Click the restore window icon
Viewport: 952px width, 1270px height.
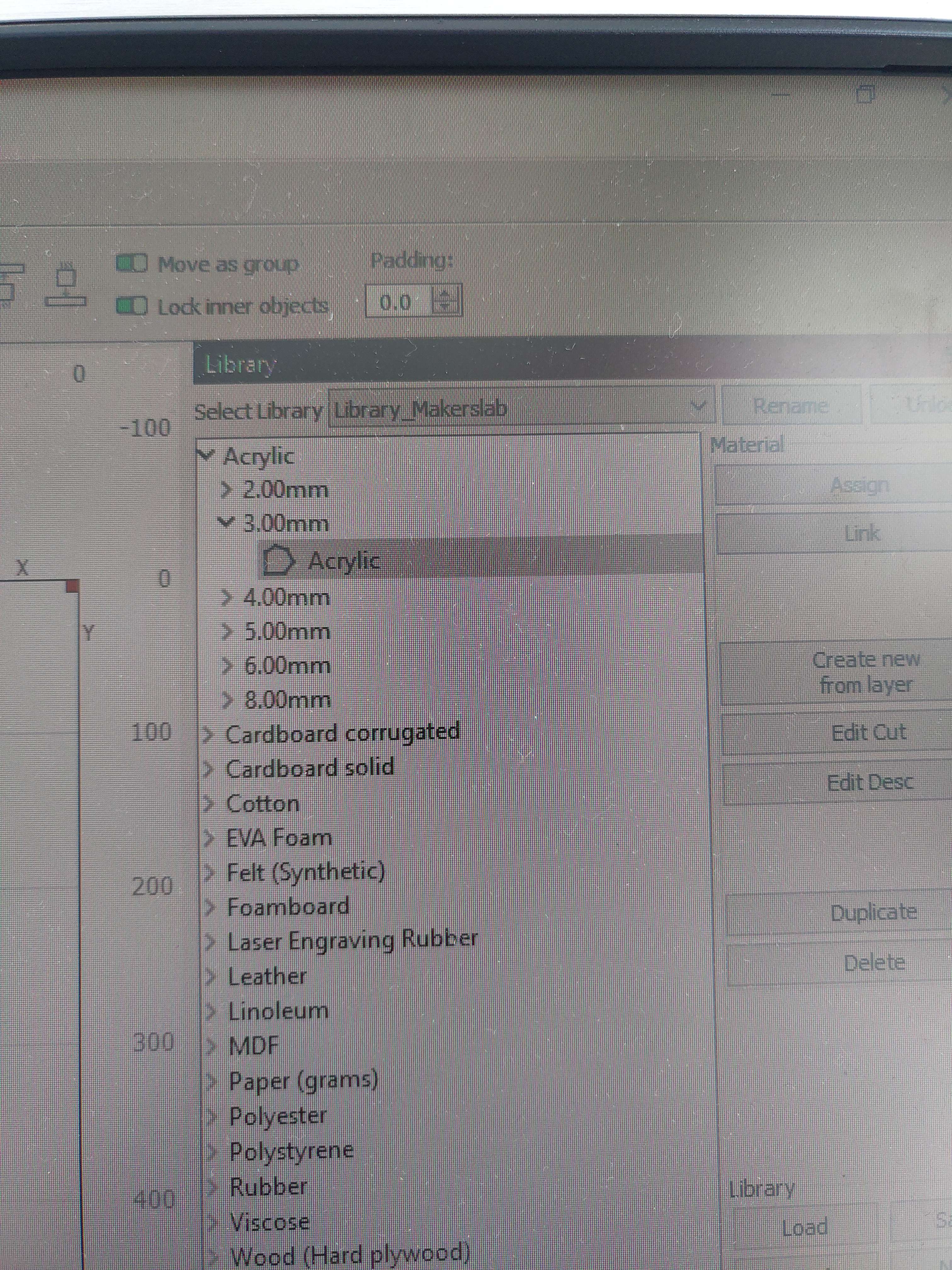(x=865, y=94)
